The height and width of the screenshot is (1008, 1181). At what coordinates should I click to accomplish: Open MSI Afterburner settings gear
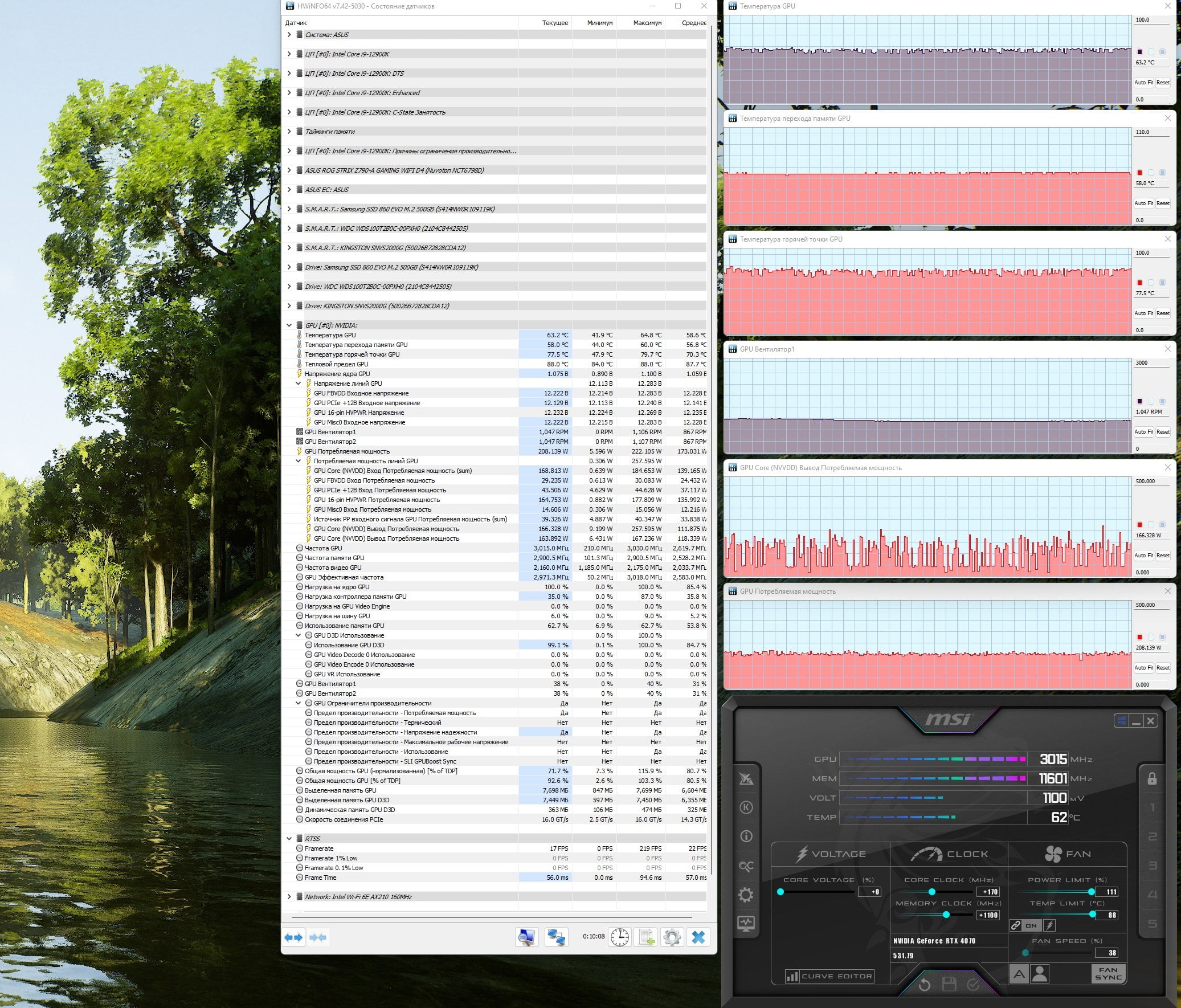tap(746, 895)
